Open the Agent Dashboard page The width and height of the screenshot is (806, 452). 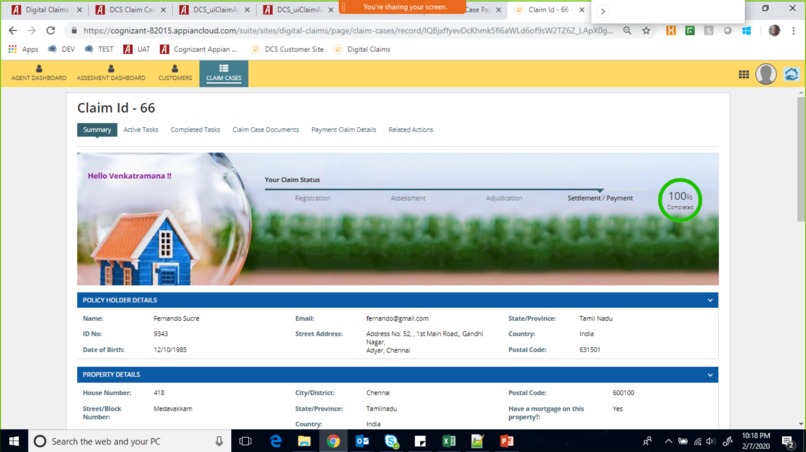(39, 73)
